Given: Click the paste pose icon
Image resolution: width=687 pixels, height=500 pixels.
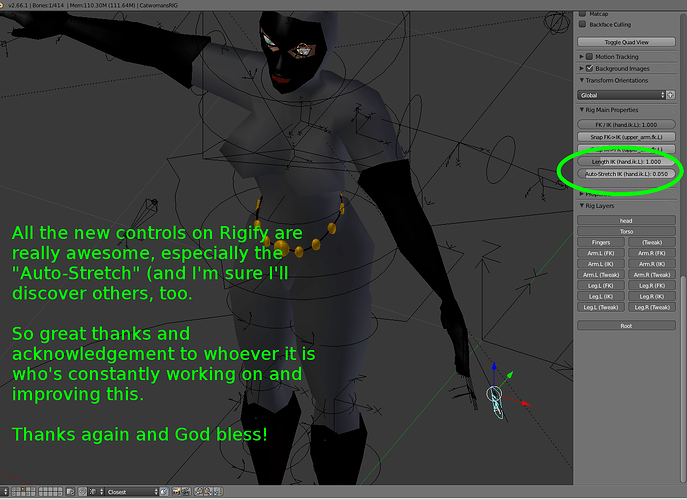Looking at the screenshot, I should tap(208, 492).
